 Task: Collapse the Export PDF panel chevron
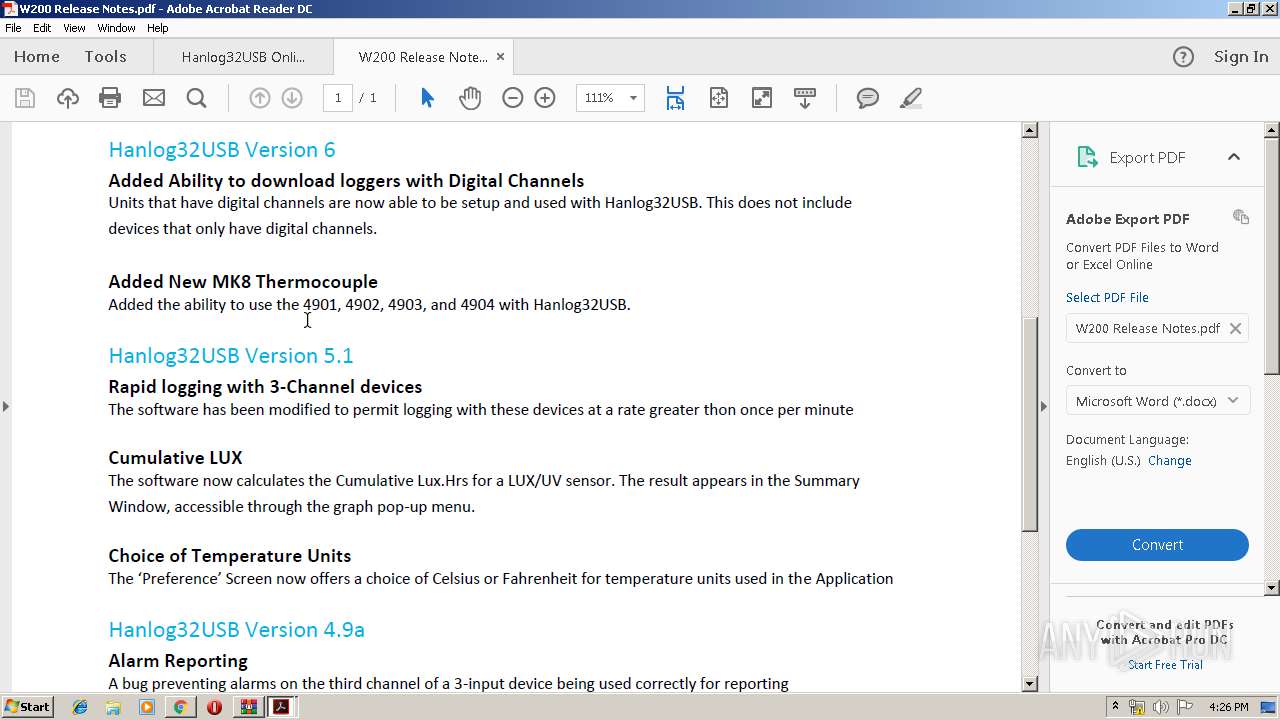1234,157
